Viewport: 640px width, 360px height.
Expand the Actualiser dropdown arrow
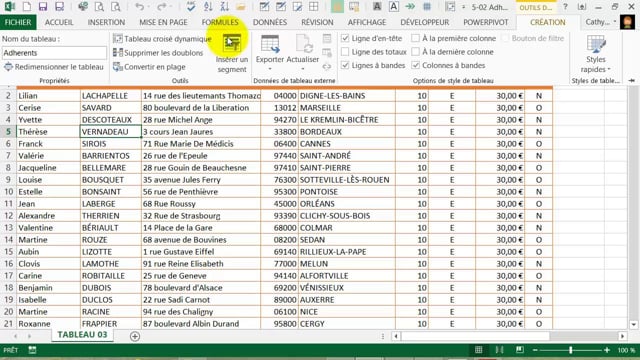tap(303, 69)
